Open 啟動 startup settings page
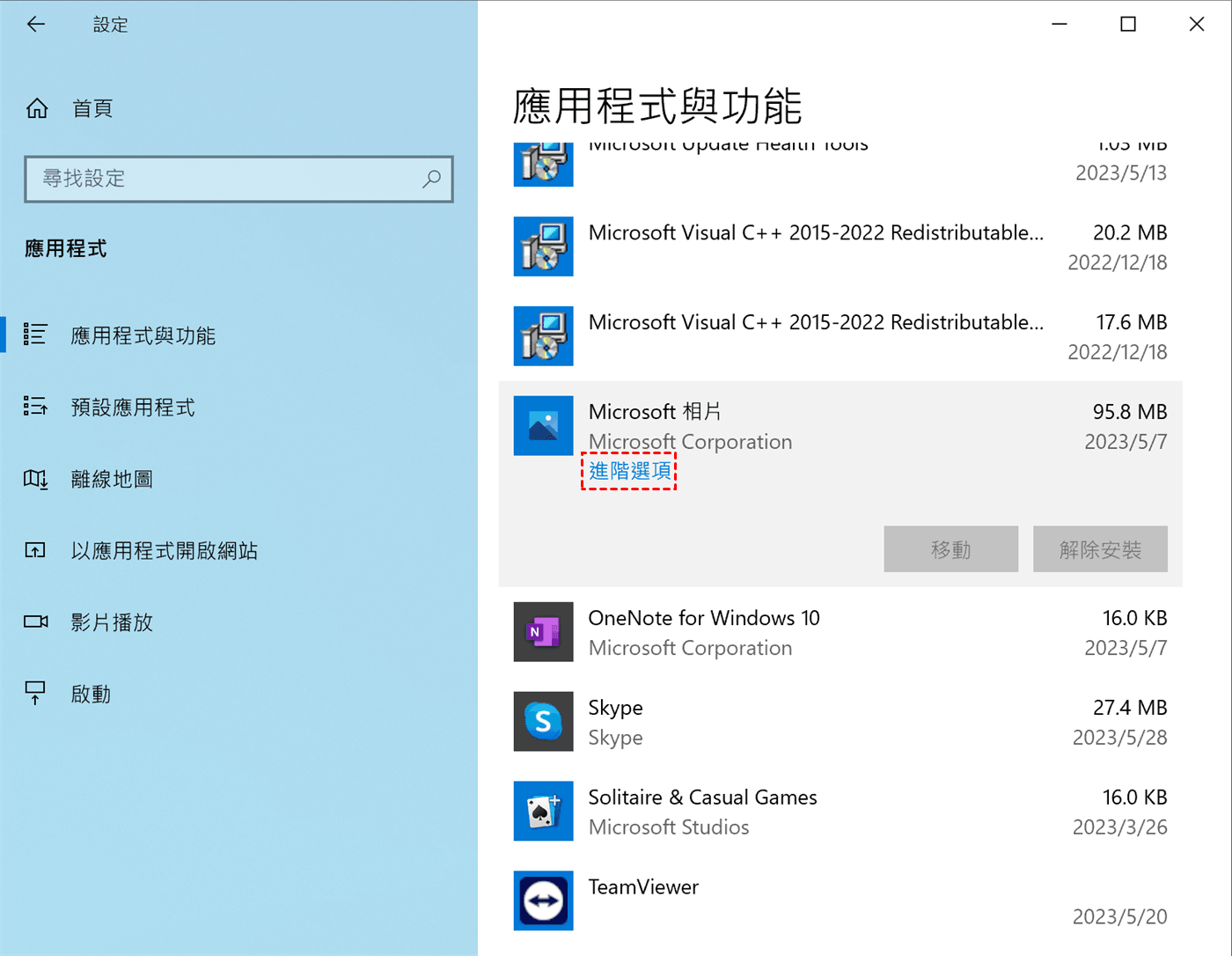 91,695
